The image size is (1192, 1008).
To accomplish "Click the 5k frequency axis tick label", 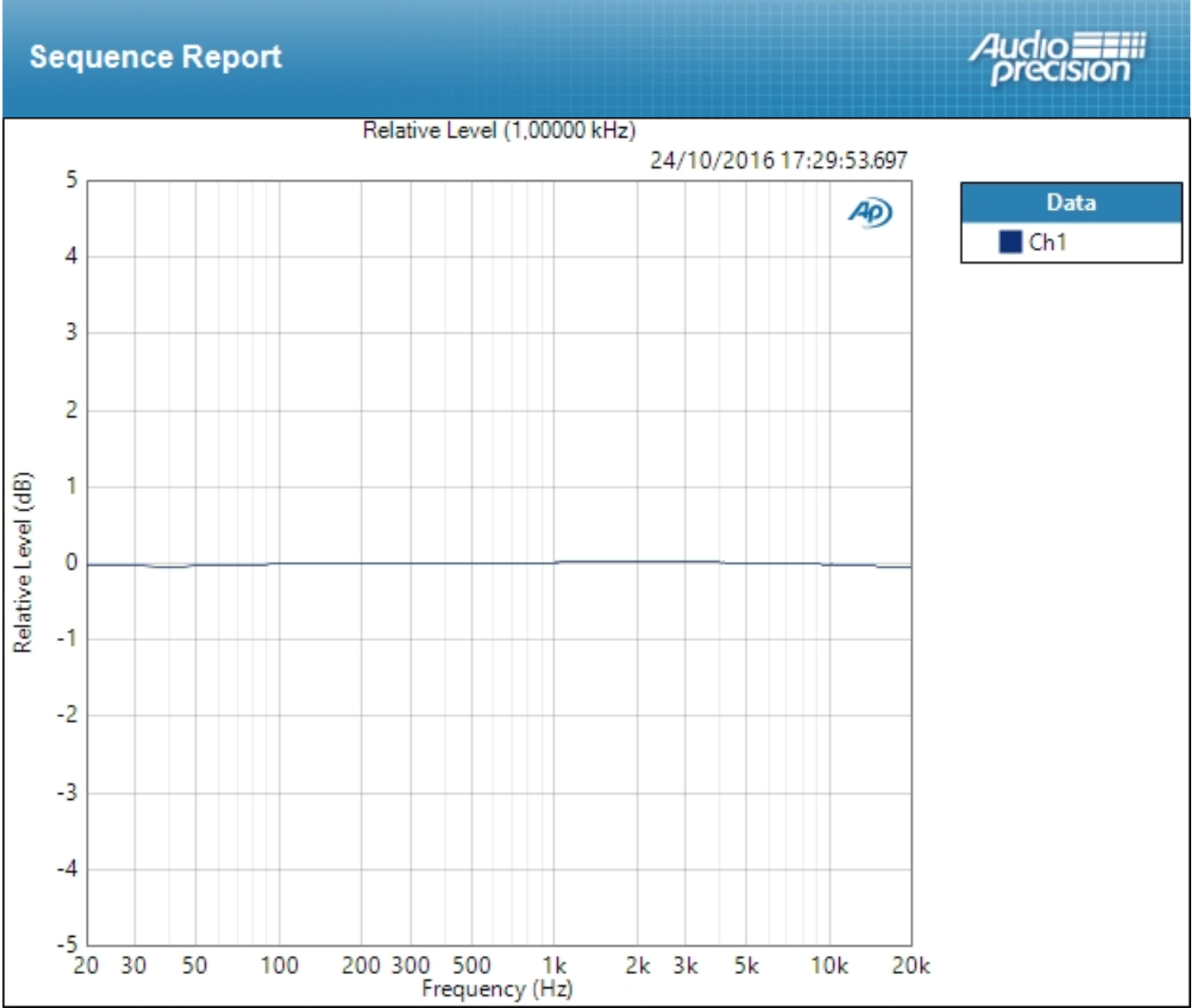I will tap(746, 965).
